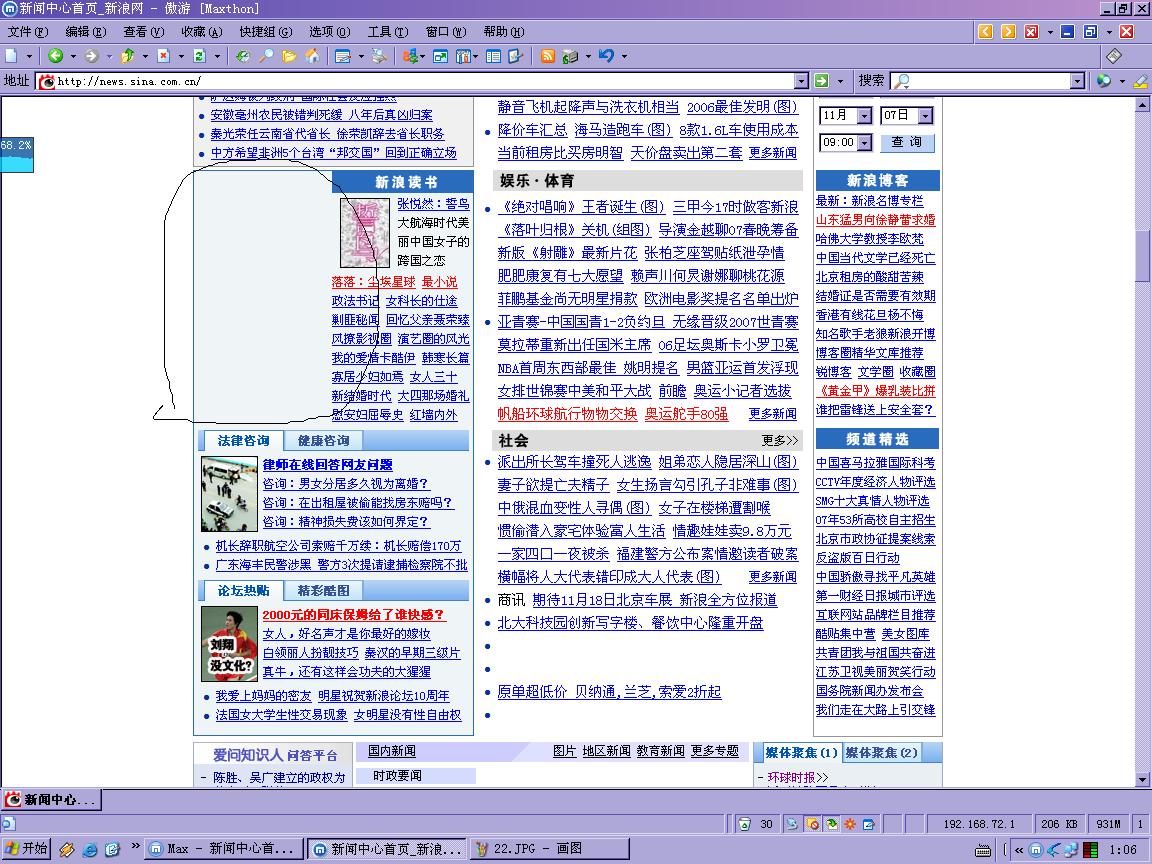The width and height of the screenshot is (1152, 864).
Task: Click the magnifier Search icon in toolbar
Action: (266, 56)
